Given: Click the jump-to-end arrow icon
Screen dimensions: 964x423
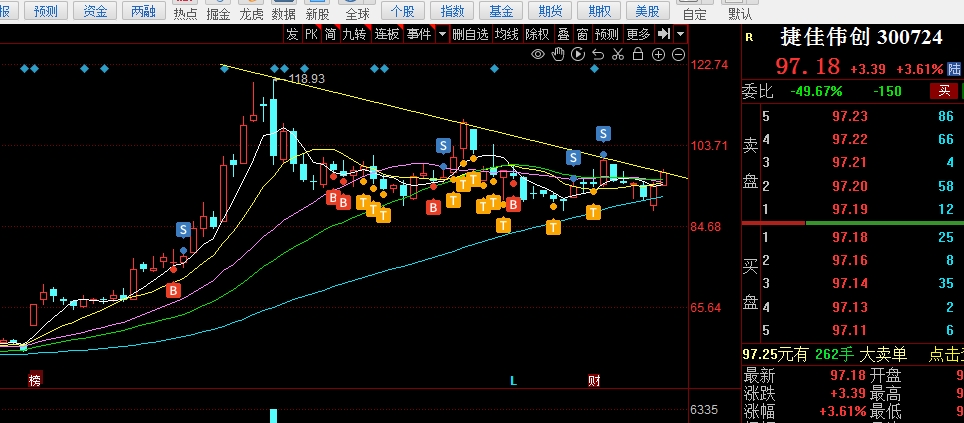Looking at the screenshot, I should pos(663,34).
